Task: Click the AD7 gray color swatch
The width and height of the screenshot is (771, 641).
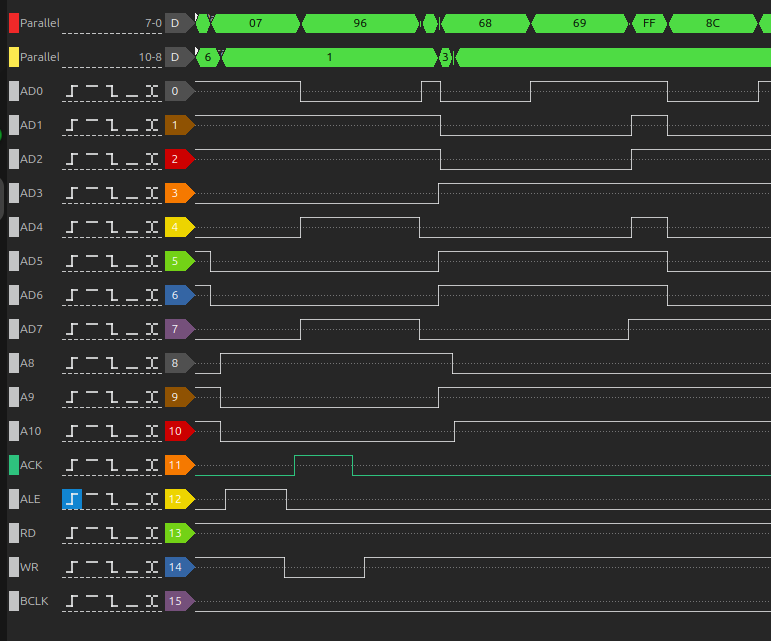Action: [14, 329]
